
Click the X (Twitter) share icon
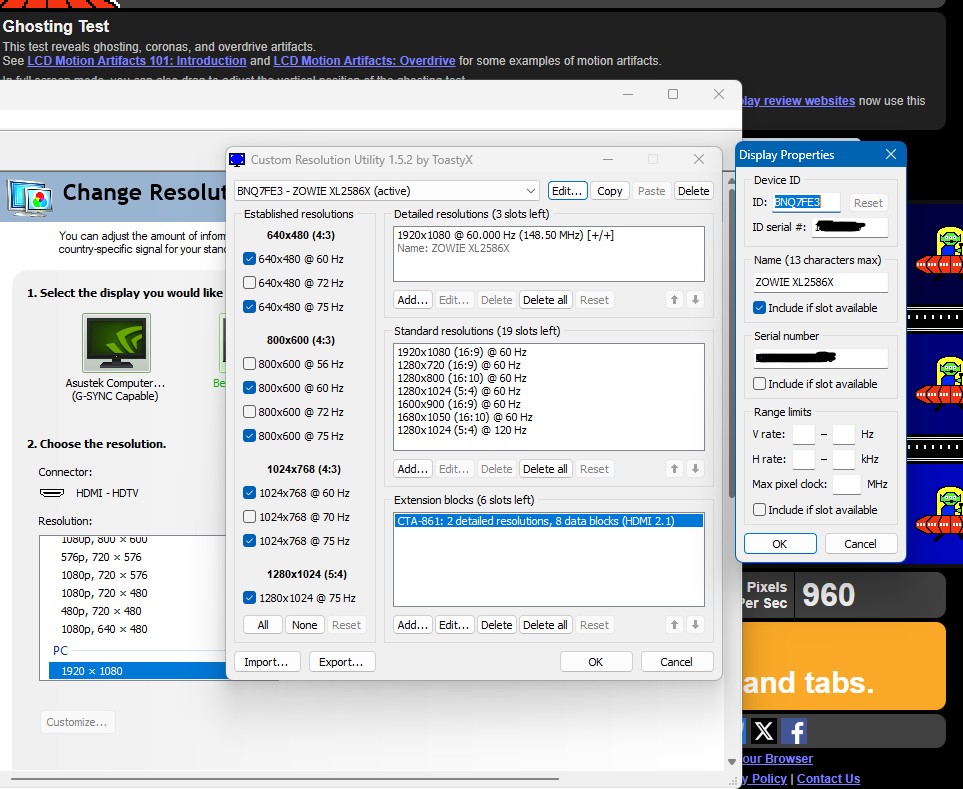pos(764,731)
